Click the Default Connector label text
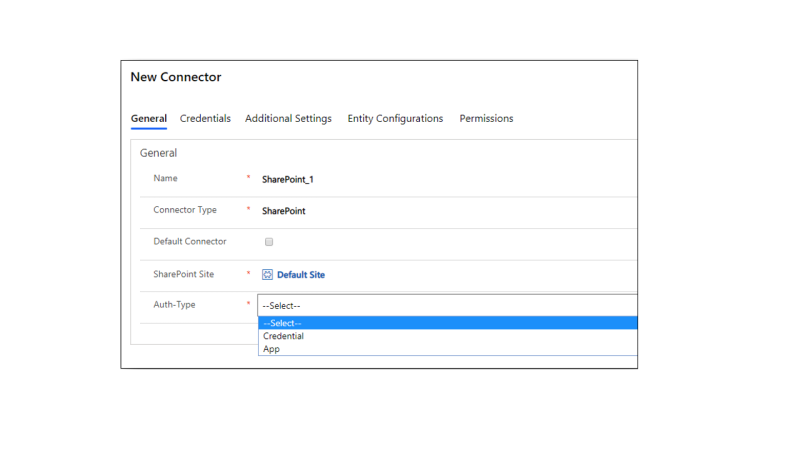800x450 pixels. [x=190, y=242]
